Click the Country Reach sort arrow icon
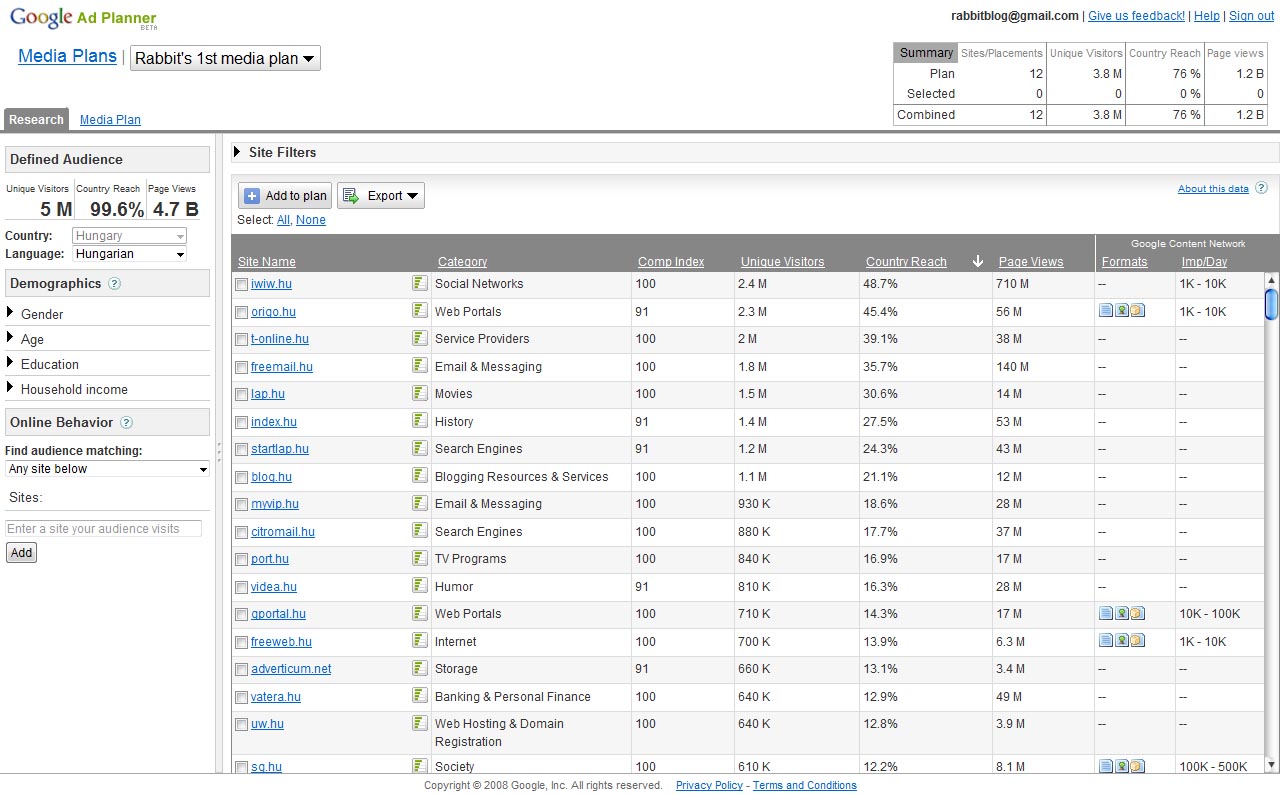 click(978, 261)
